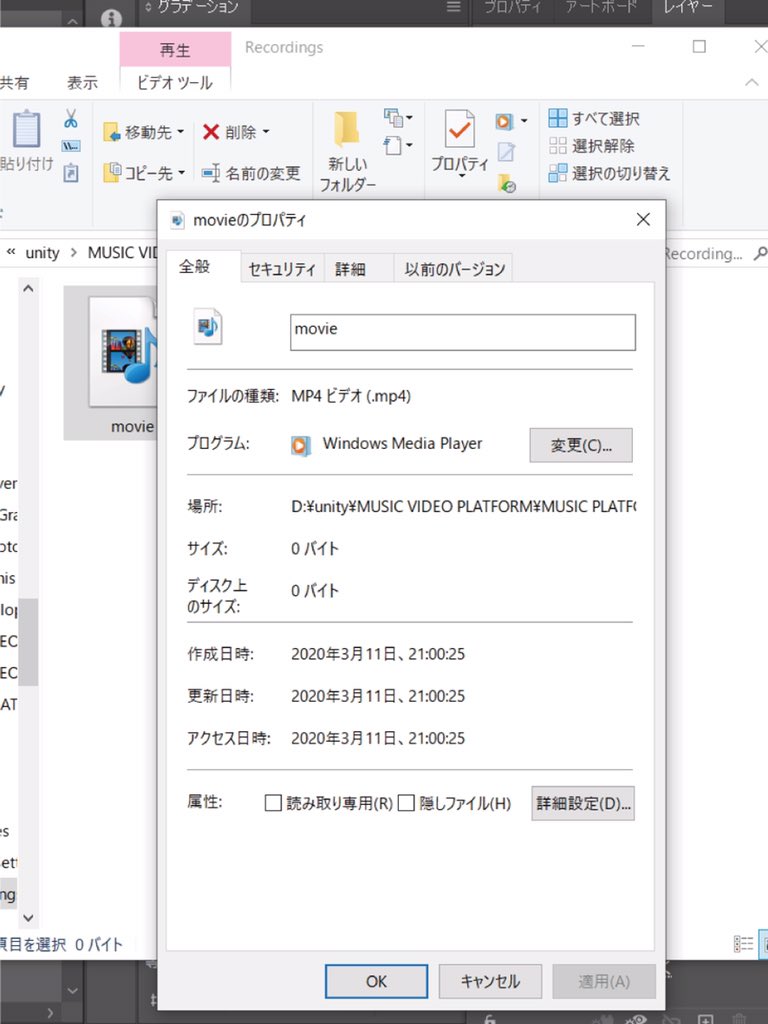Click Select all (すべて選択)
Viewport: 768px width, 1024px height.
click(x=594, y=118)
